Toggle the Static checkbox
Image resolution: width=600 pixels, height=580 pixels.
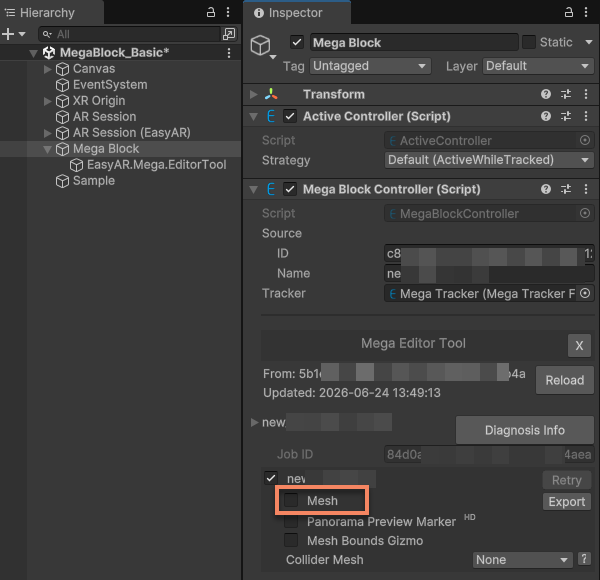coord(529,42)
